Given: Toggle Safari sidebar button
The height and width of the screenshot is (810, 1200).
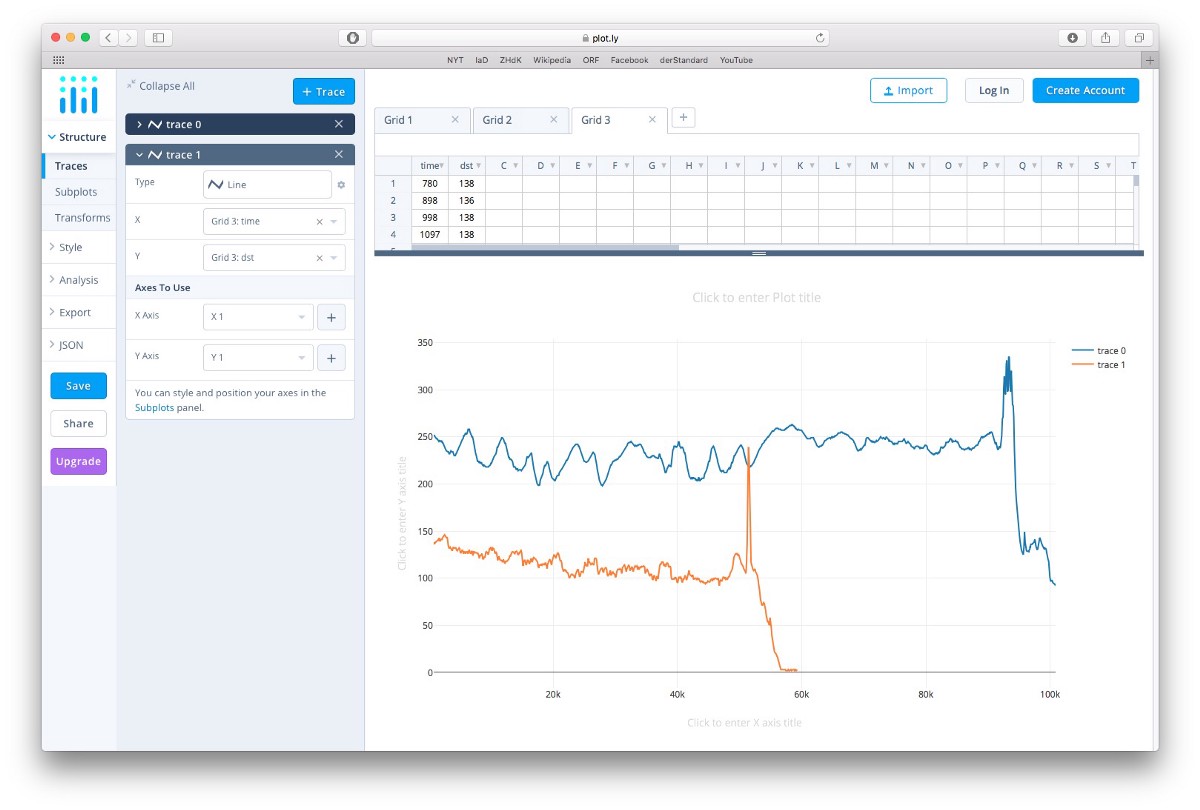Looking at the screenshot, I should coord(158,38).
